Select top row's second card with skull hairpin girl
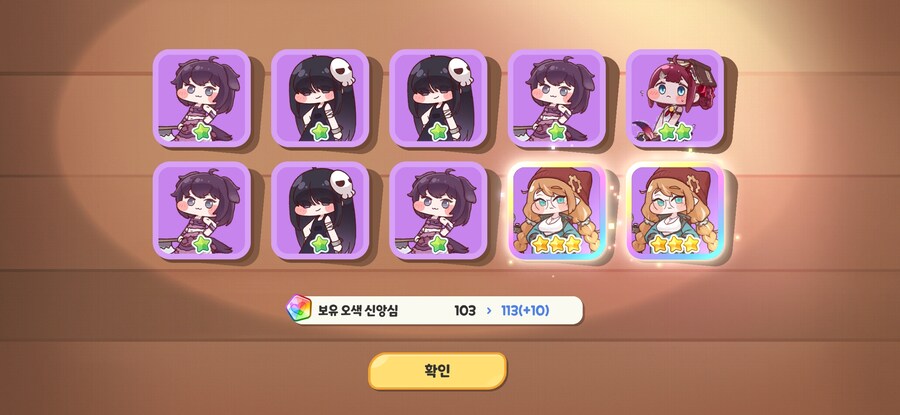Image resolution: width=900 pixels, height=415 pixels. click(x=320, y=98)
